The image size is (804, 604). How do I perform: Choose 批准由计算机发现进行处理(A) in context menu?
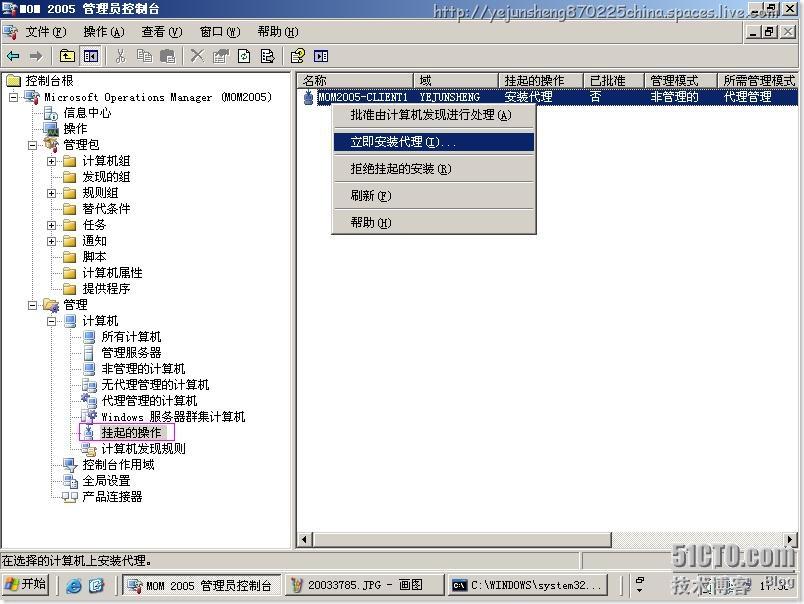pyautogui.click(x=434, y=115)
